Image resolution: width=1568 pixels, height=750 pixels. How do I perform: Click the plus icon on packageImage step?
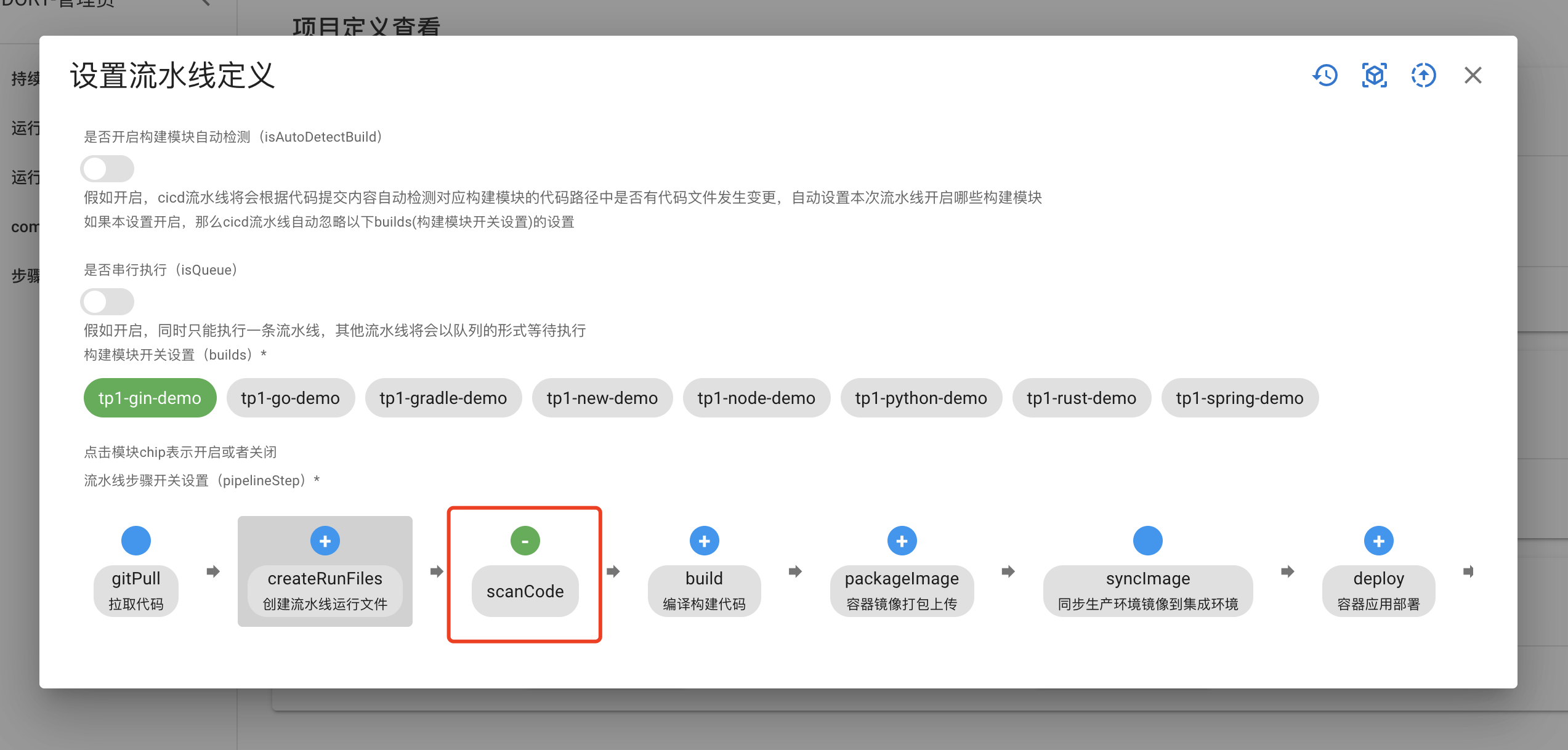[x=902, y=540]
